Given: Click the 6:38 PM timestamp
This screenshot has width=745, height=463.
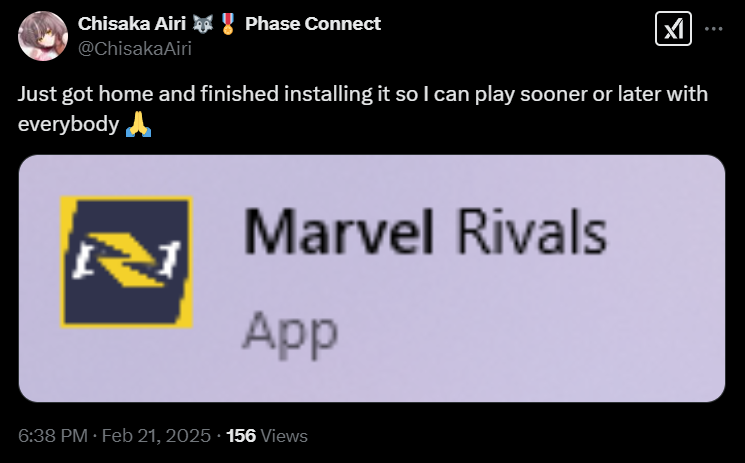Looking at the screenshot, I should click(50, 436).
